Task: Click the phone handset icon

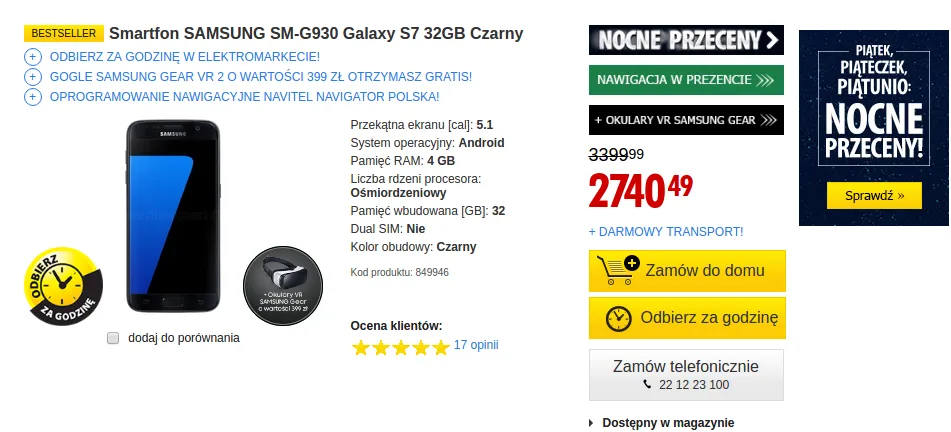Action: (647, 385)
